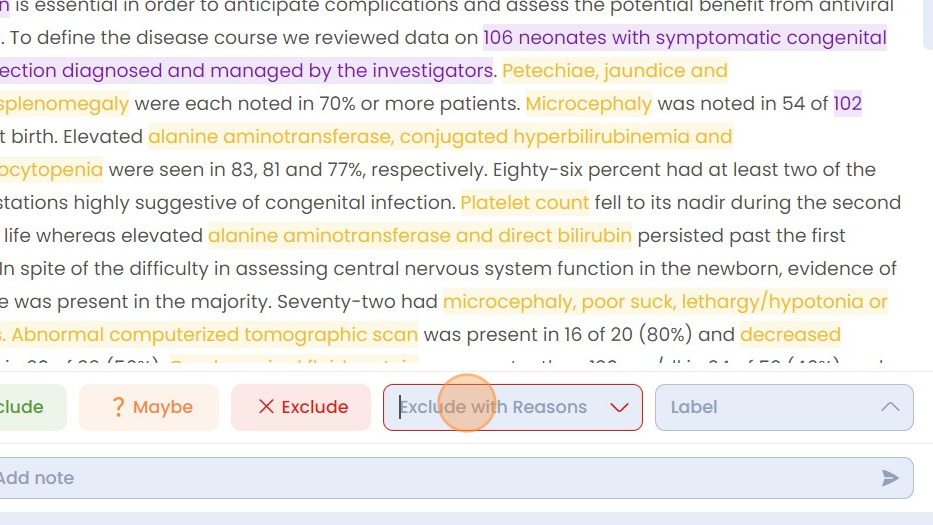Image resolution: width=933 pixels, height=525 pixels.
Task: Click highlighted 'Abnormal computerized tomographic scan' phrase
Action: [x=214, y=335]
